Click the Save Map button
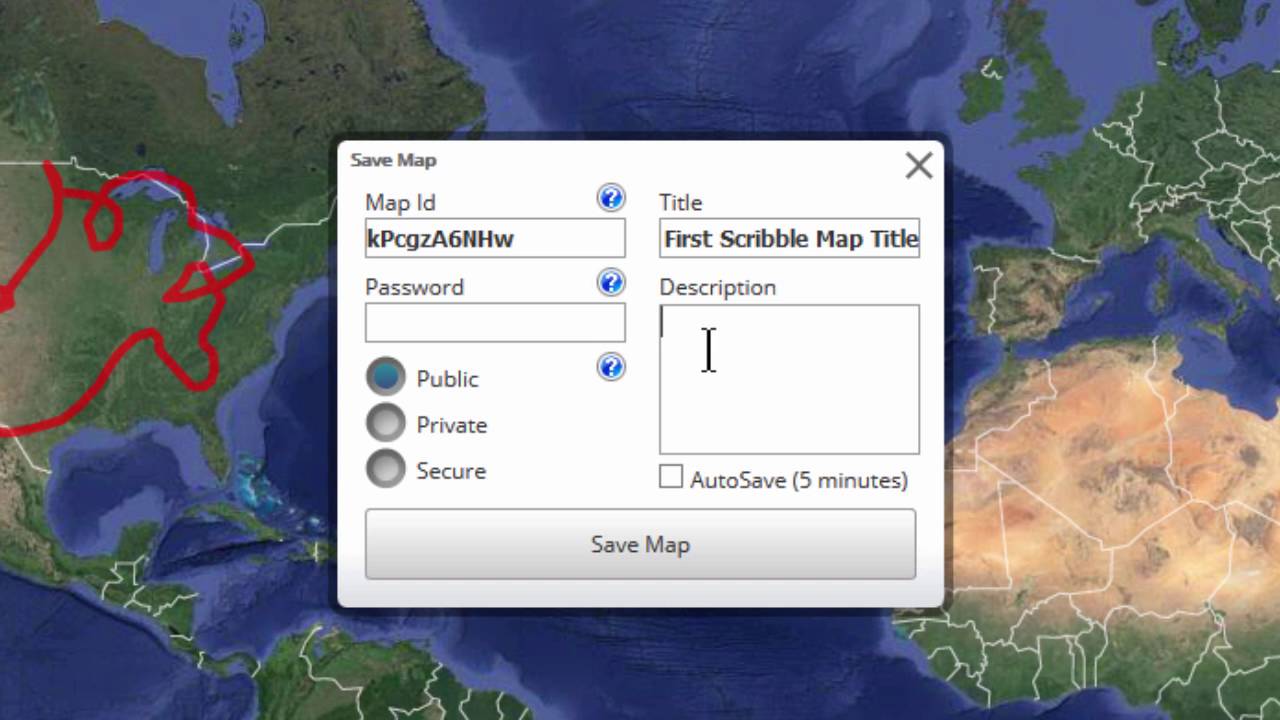This screenshot has width=1280, height=720. (x=640, y=544)
